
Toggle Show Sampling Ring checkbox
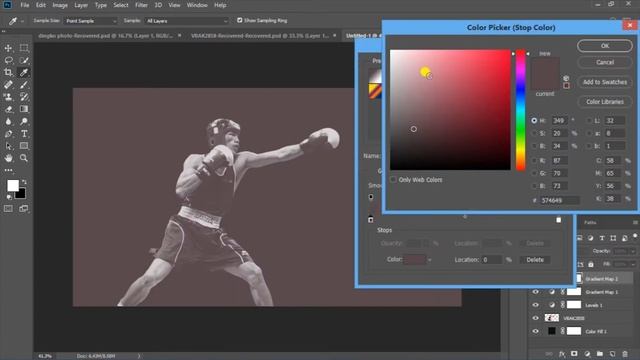(240, 20)
